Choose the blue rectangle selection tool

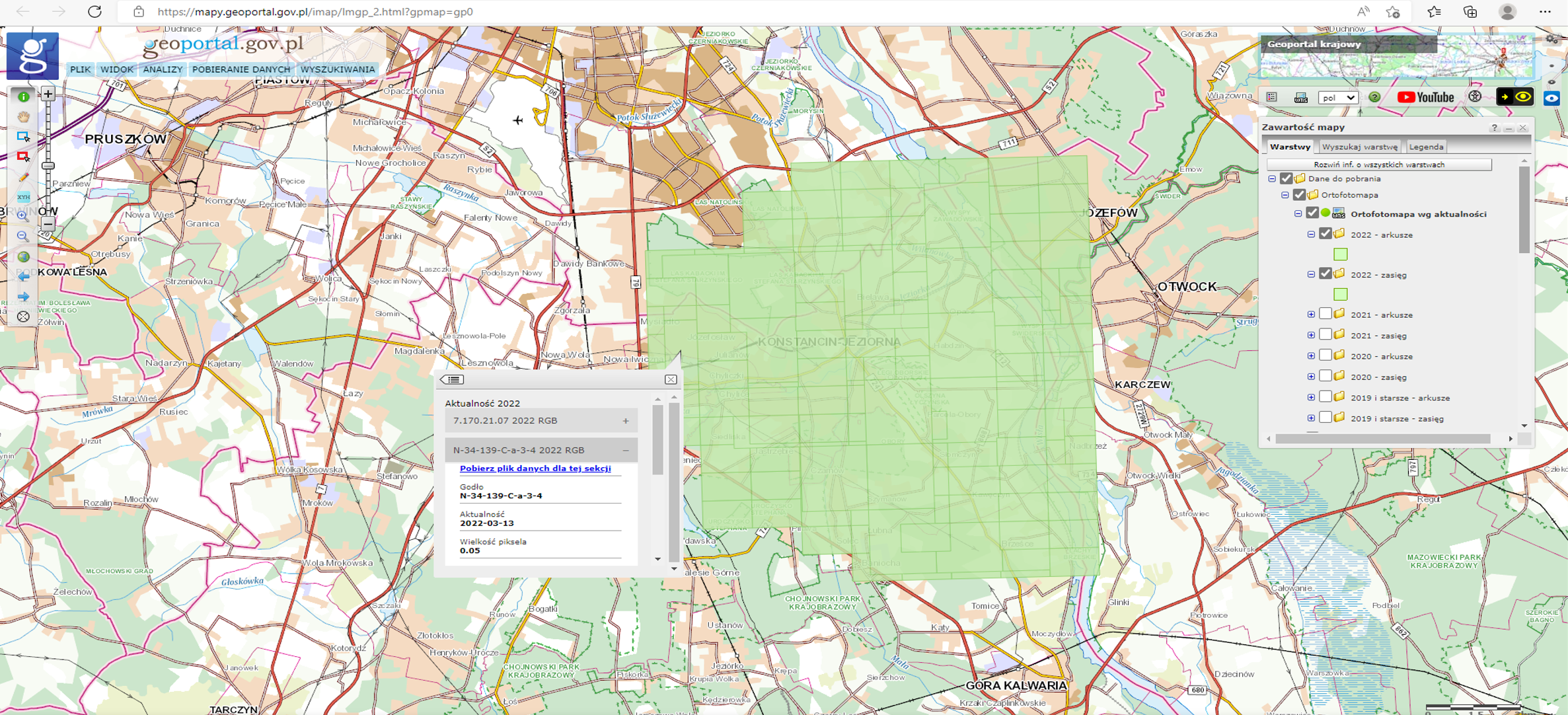pos(24,137)
